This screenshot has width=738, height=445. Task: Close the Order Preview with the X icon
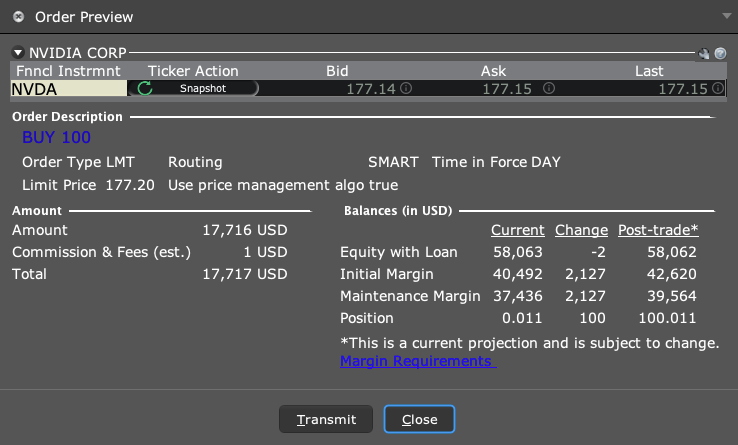18,17
